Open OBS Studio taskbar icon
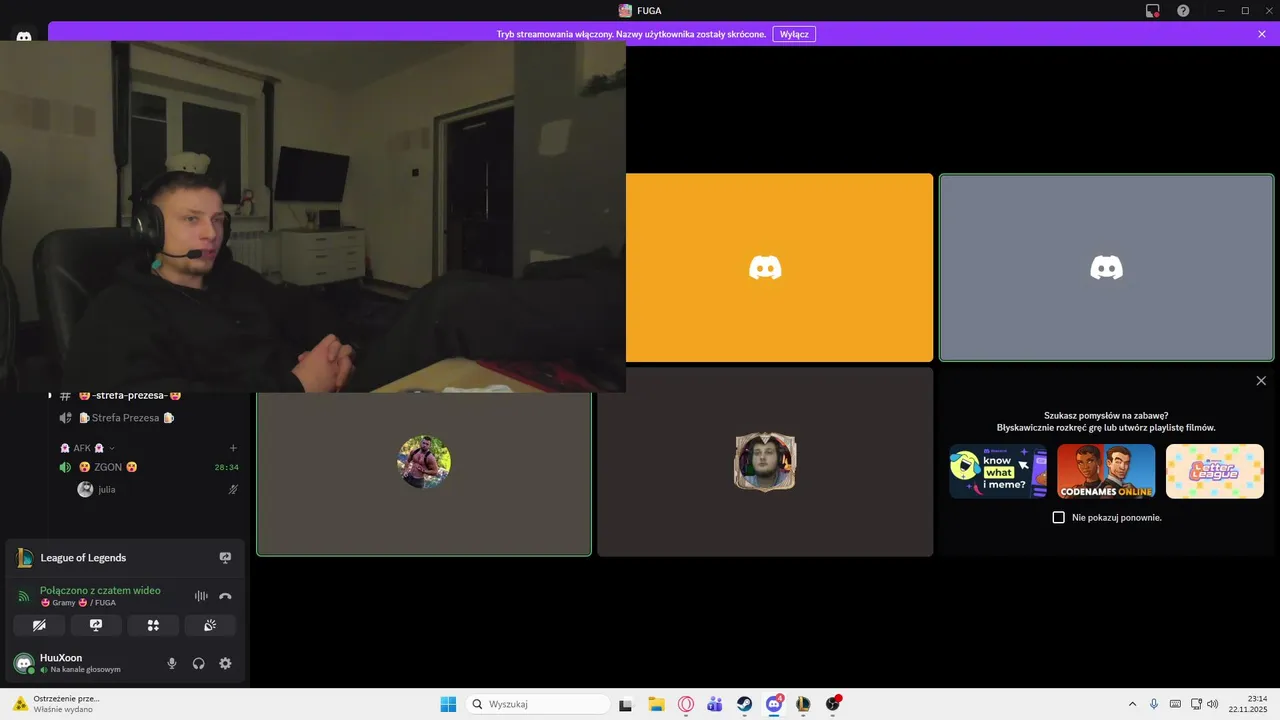 click(833, 704)
